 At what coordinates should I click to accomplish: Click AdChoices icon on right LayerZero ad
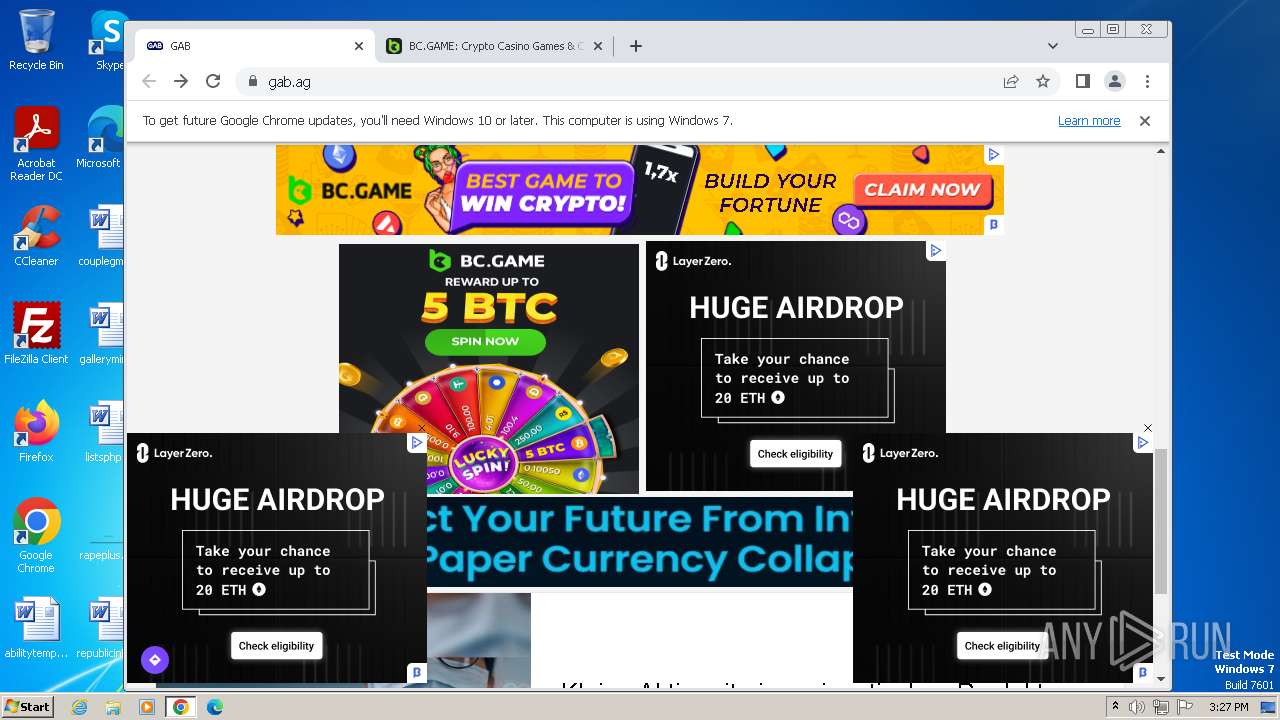click(1143, 443)
